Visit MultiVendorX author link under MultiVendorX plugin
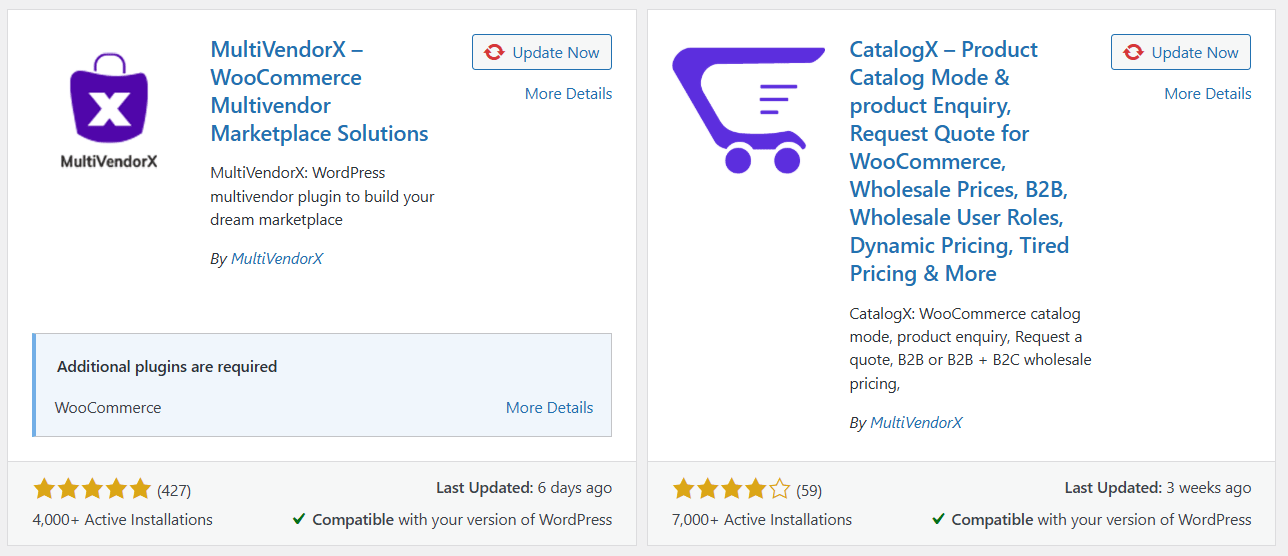 pos(277,259)
